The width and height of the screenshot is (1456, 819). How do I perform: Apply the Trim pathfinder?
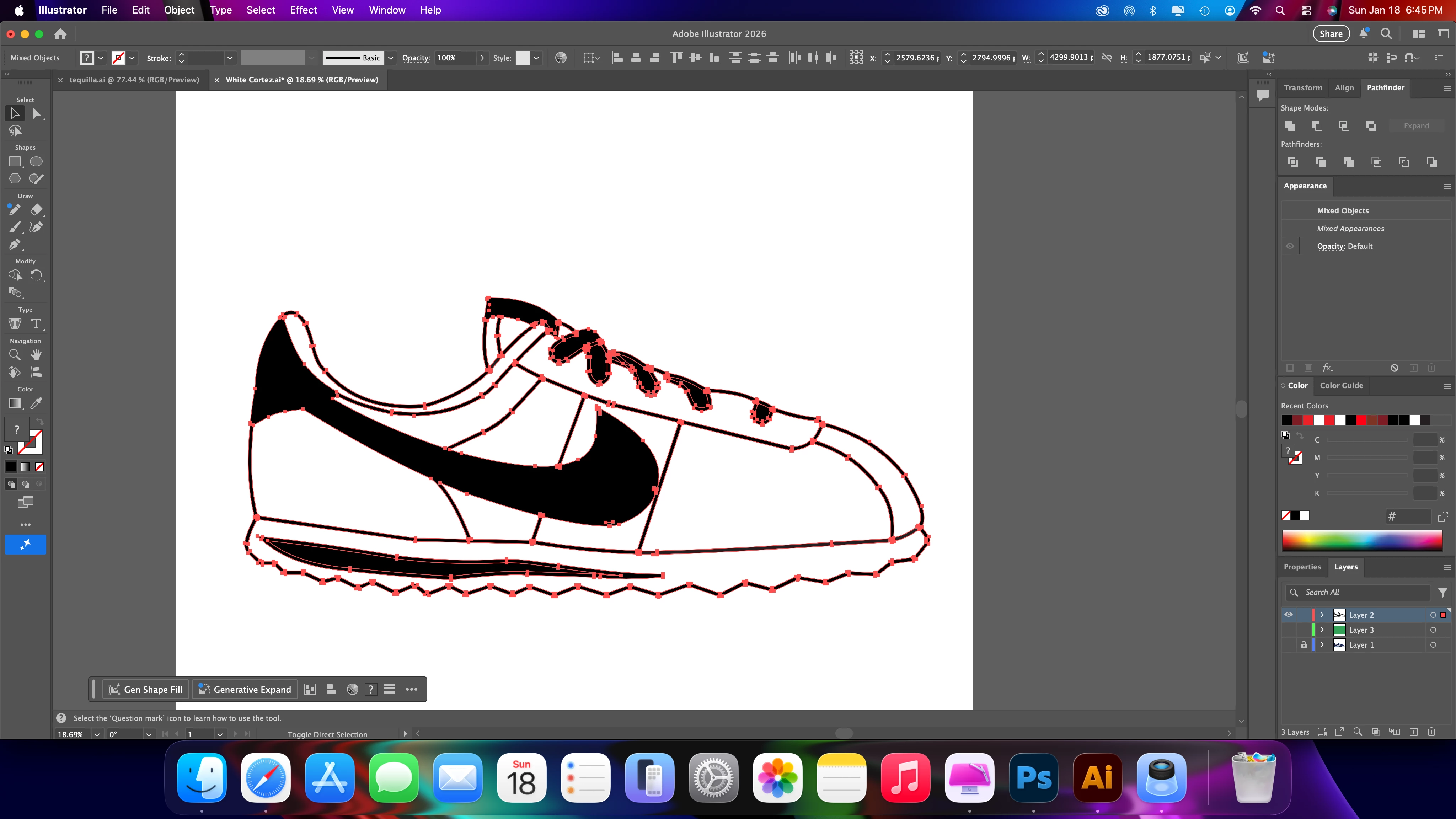pyautogui.click(x=1320, y=162)
